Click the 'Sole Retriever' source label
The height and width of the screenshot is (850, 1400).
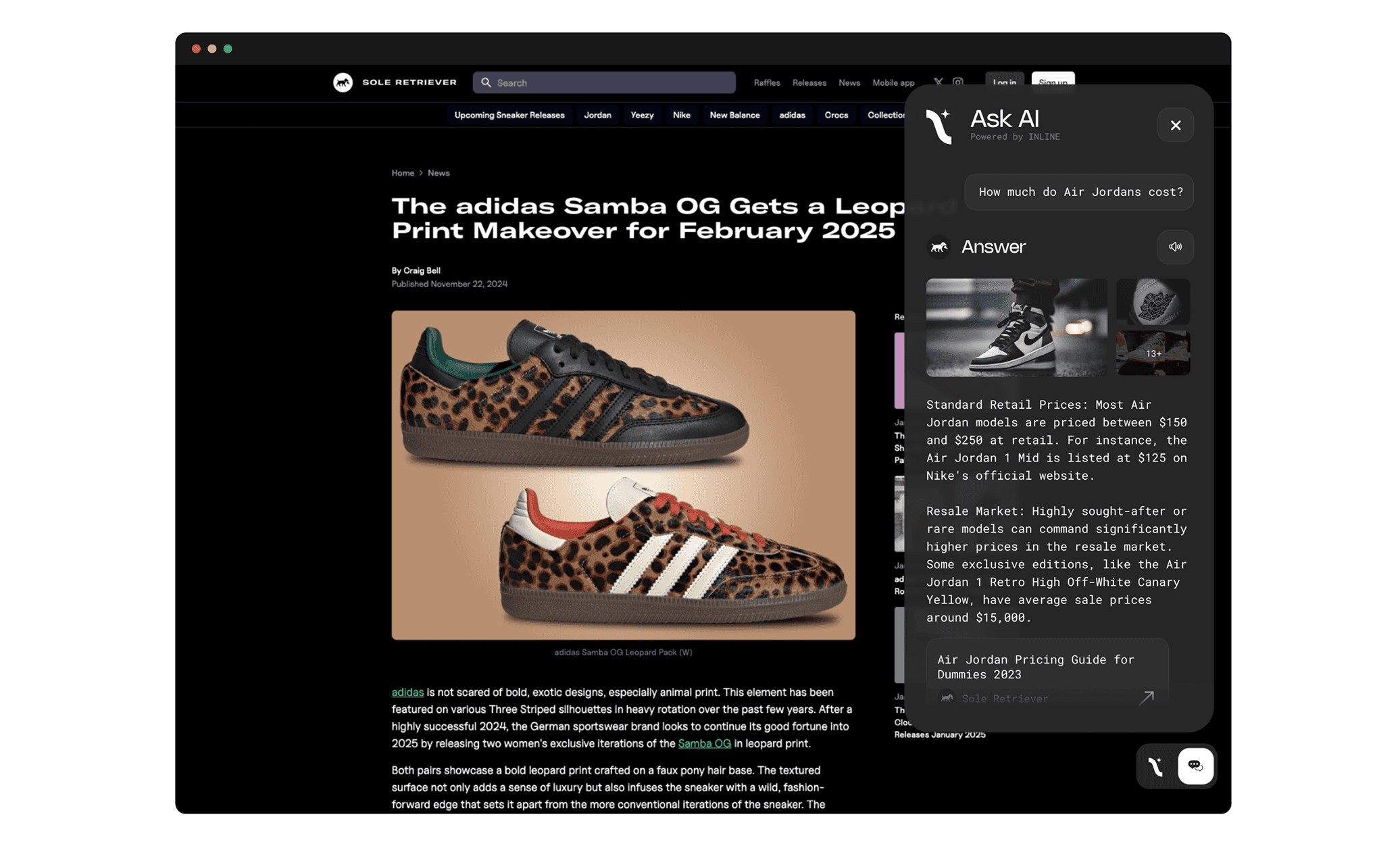tap(1005, 699)
